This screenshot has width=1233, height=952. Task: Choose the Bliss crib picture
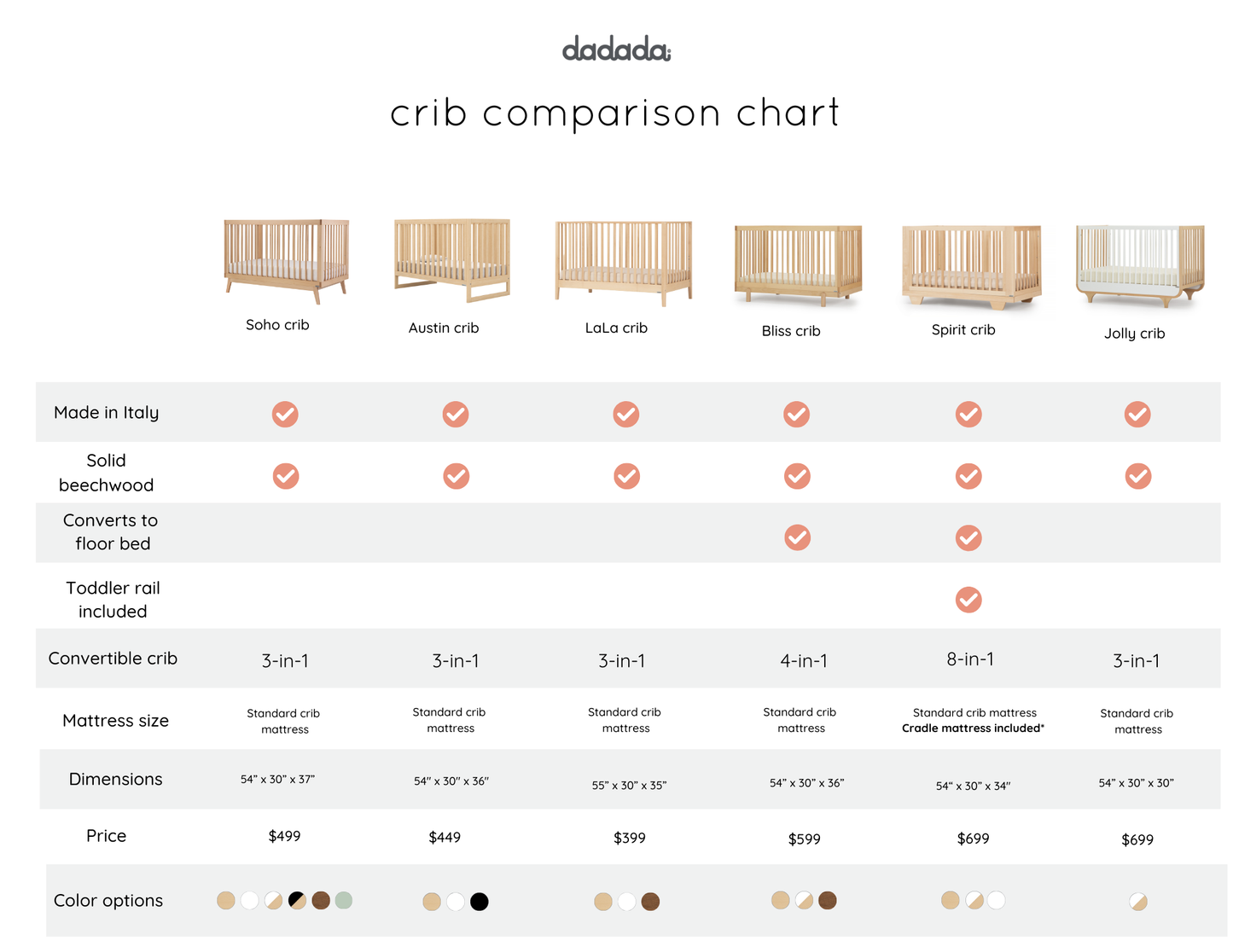coord(798,265)
